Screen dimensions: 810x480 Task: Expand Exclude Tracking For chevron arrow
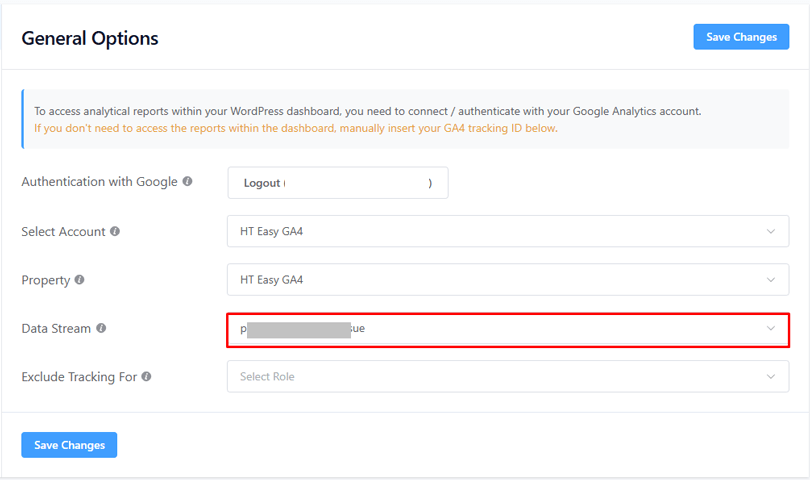pos(770,377)
